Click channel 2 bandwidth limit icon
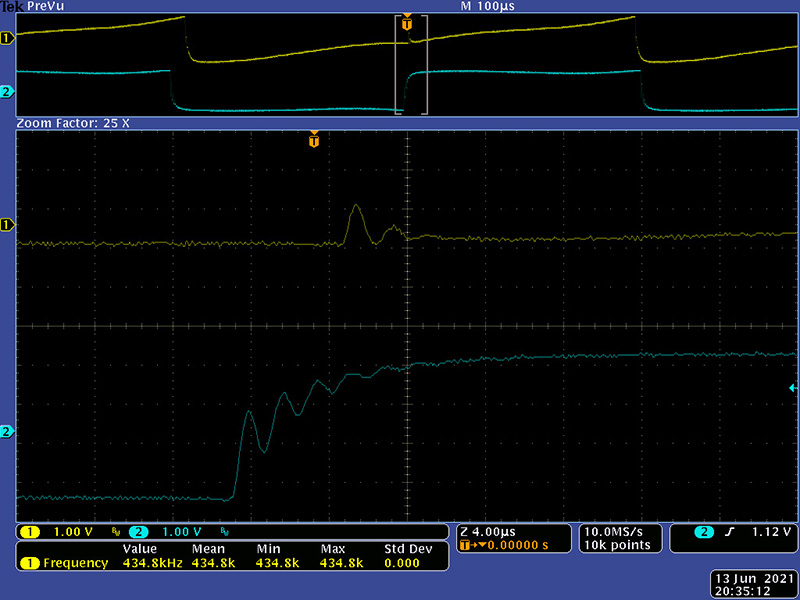This screenshot has height=600, width=800. click(225, 532)
